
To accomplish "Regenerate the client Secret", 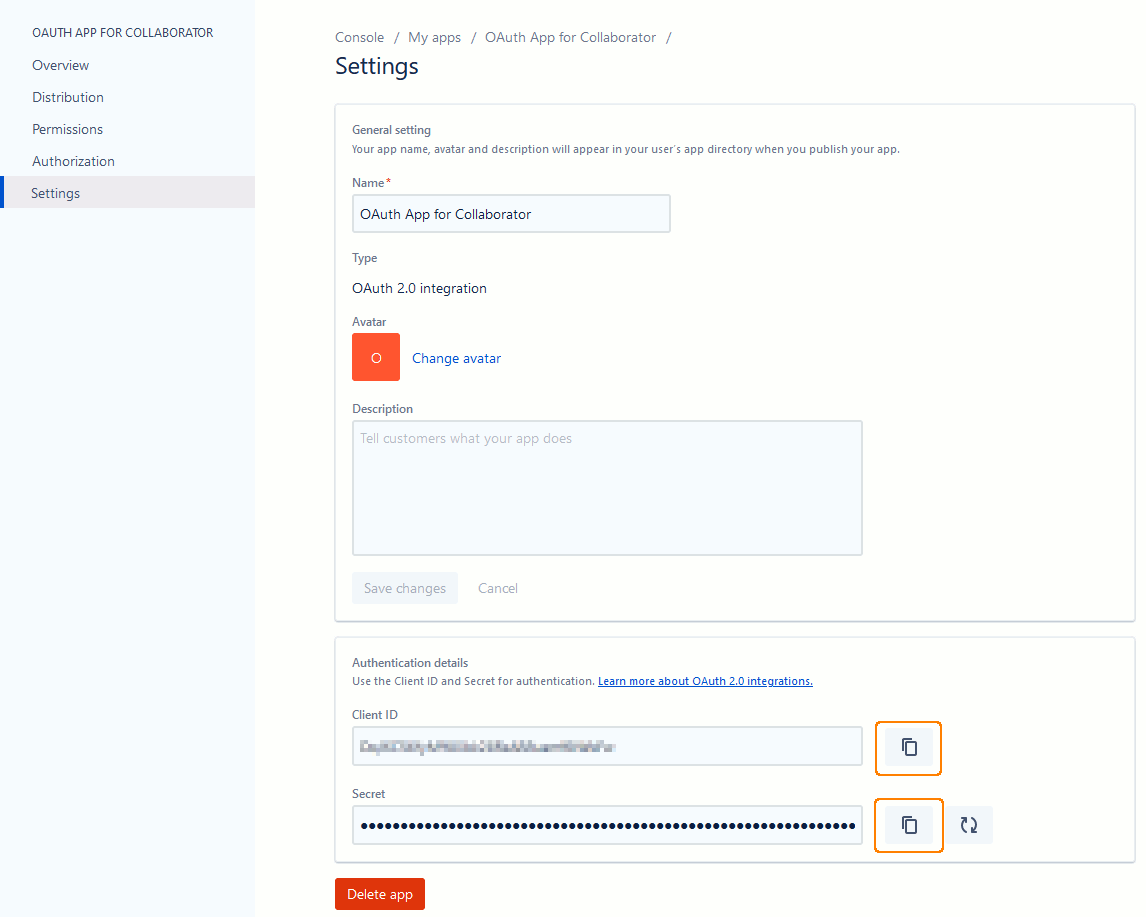I will pos(969,825).
